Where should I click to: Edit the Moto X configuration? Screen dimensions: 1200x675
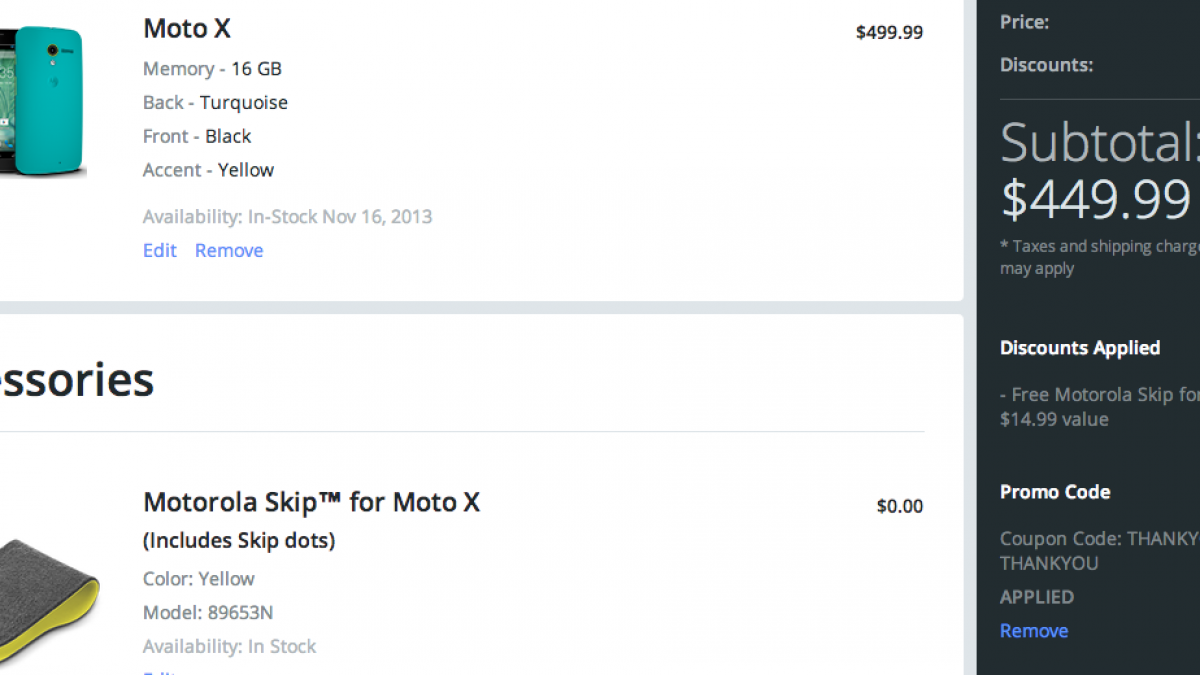pos(160,250)
